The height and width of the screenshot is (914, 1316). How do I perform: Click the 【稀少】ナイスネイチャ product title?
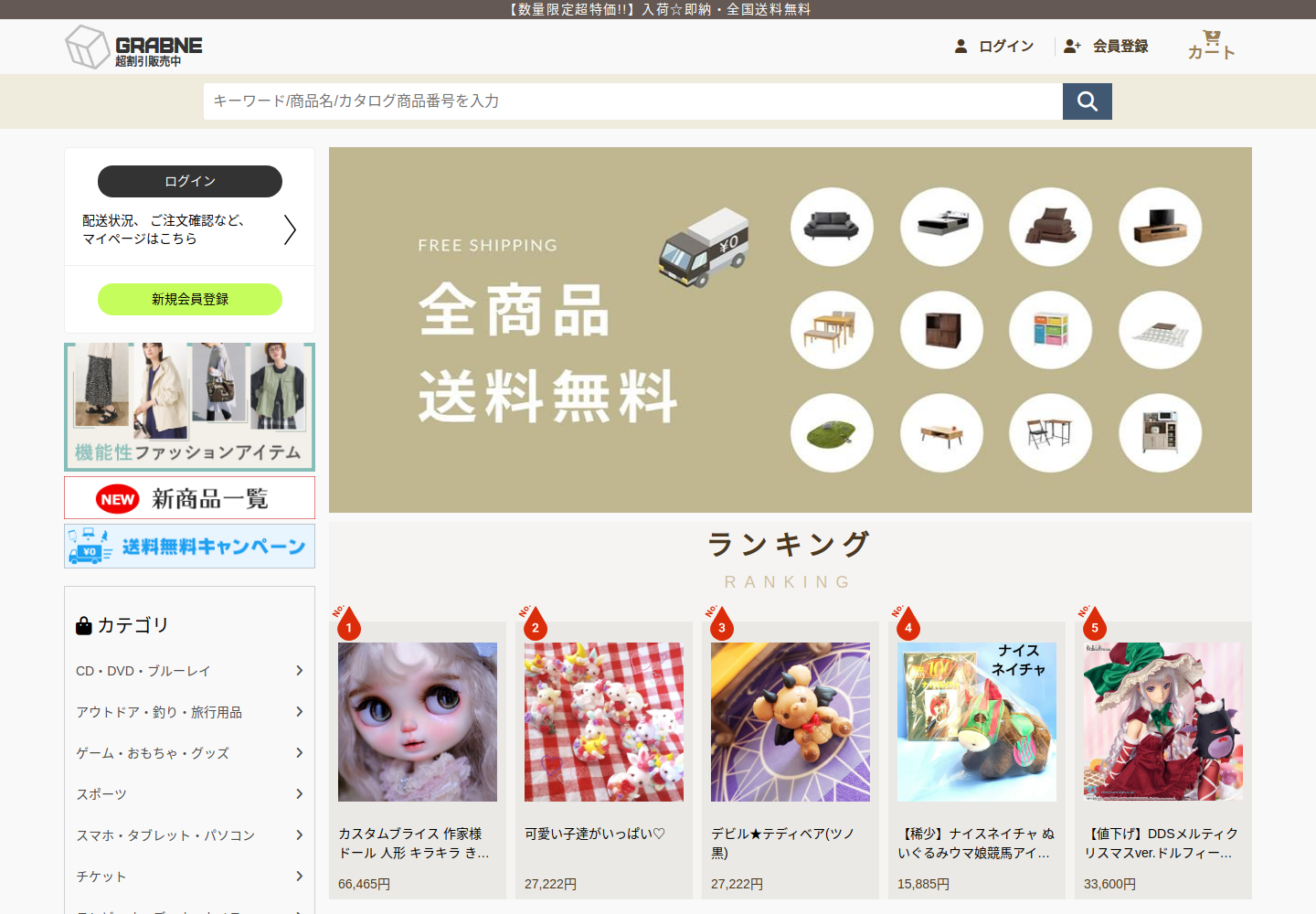coord(976,843)
